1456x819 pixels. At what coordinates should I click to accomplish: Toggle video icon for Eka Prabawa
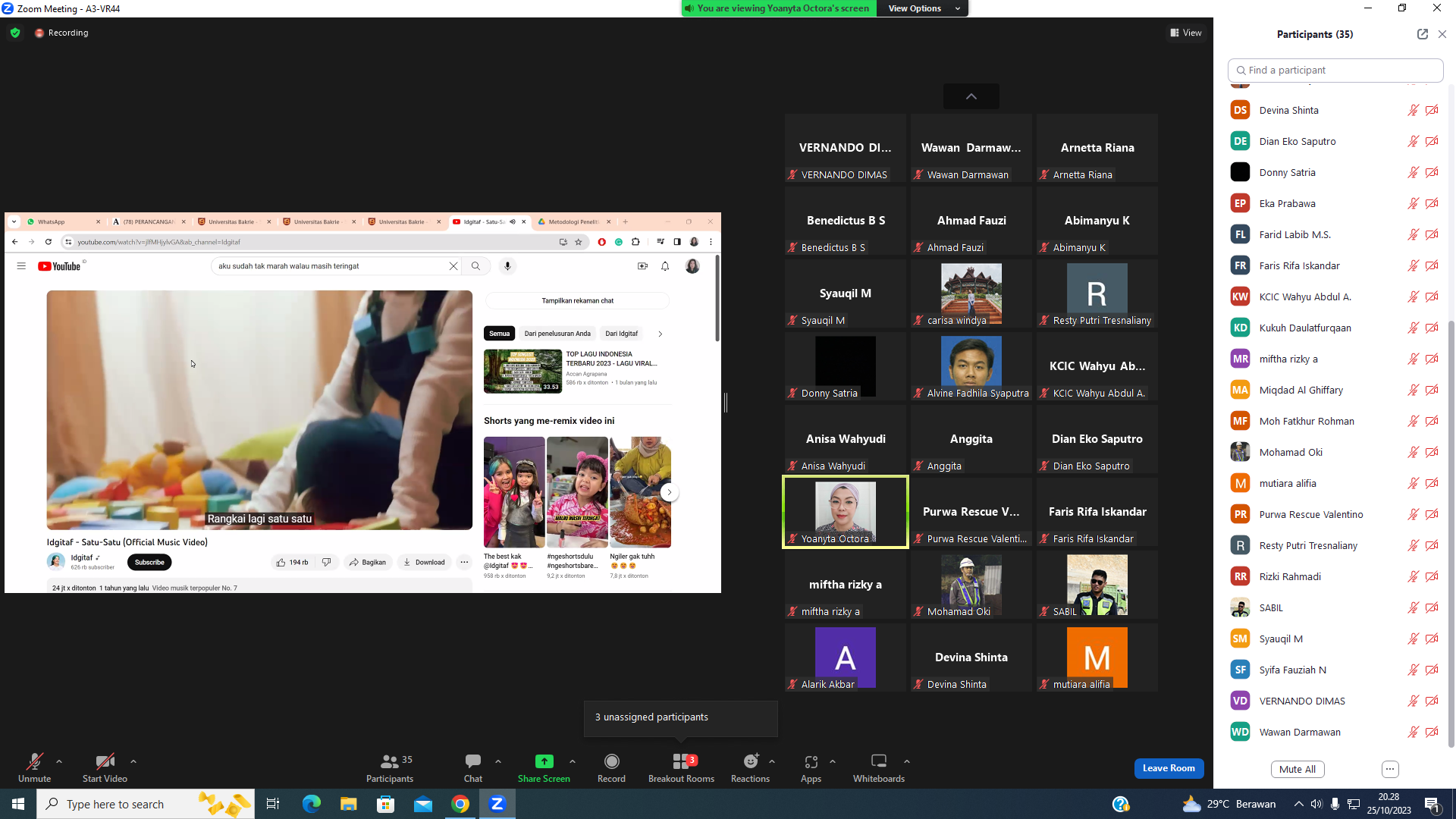(x=1432, y=203)
